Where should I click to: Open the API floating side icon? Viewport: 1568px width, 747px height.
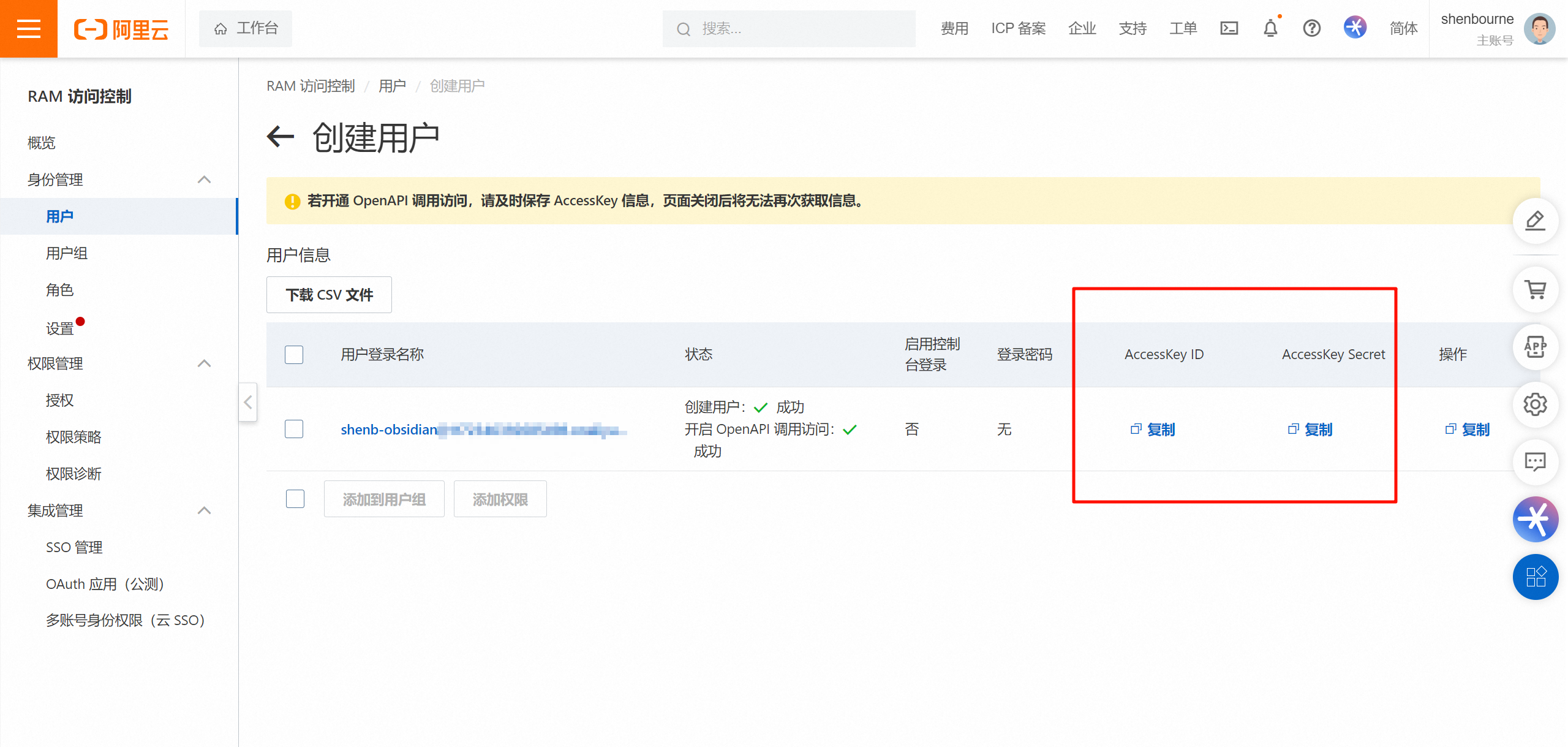click(x=1535, y=347)
